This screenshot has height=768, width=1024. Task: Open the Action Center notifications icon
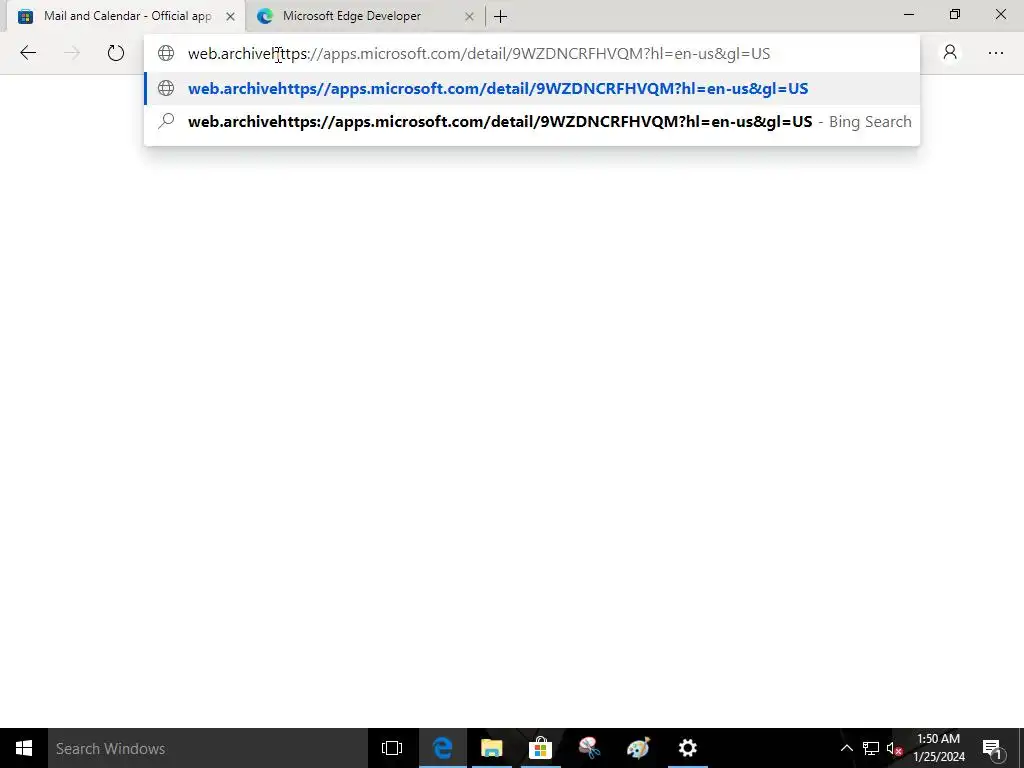coord(993,748)
